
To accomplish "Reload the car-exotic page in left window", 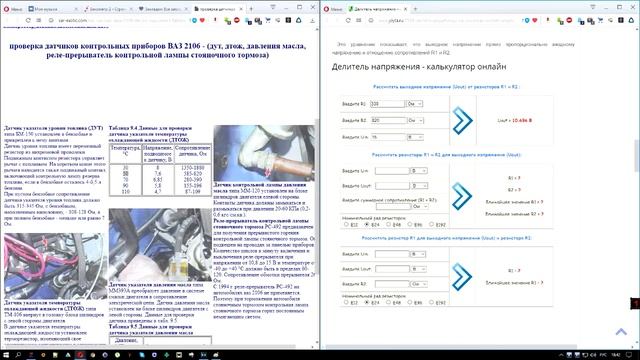I will pos(28,20).
